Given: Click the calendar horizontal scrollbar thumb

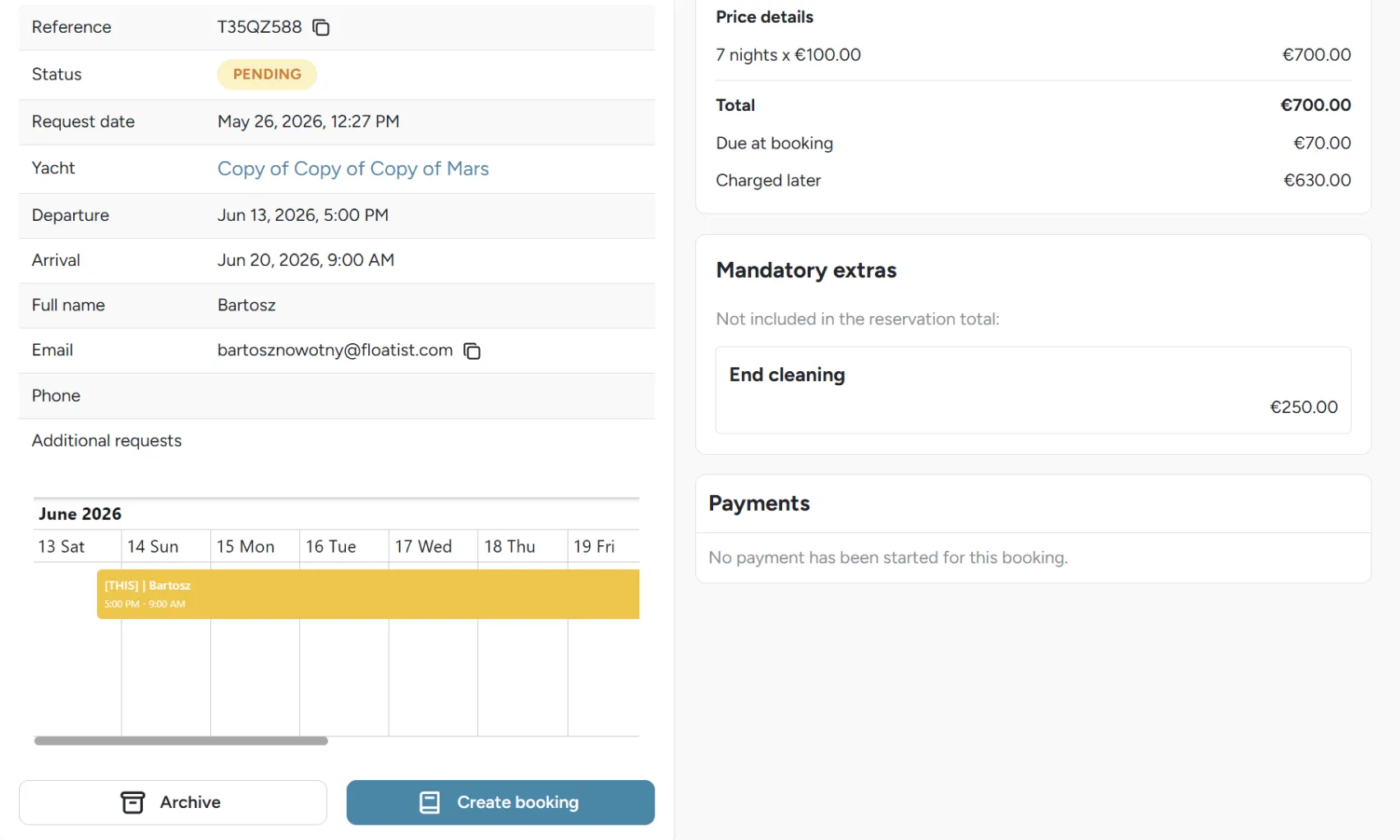Looking at the screenshot, I should coord(181,741).
